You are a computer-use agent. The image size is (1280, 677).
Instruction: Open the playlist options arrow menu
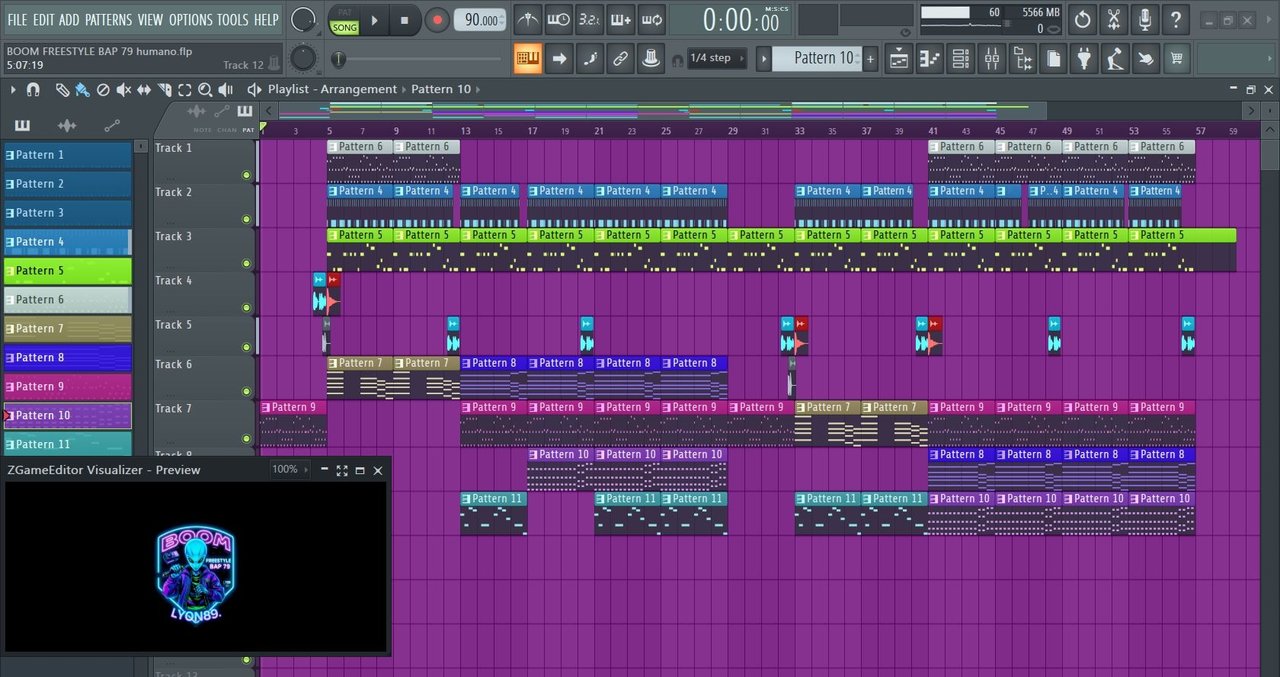click(x=13, y=90)
